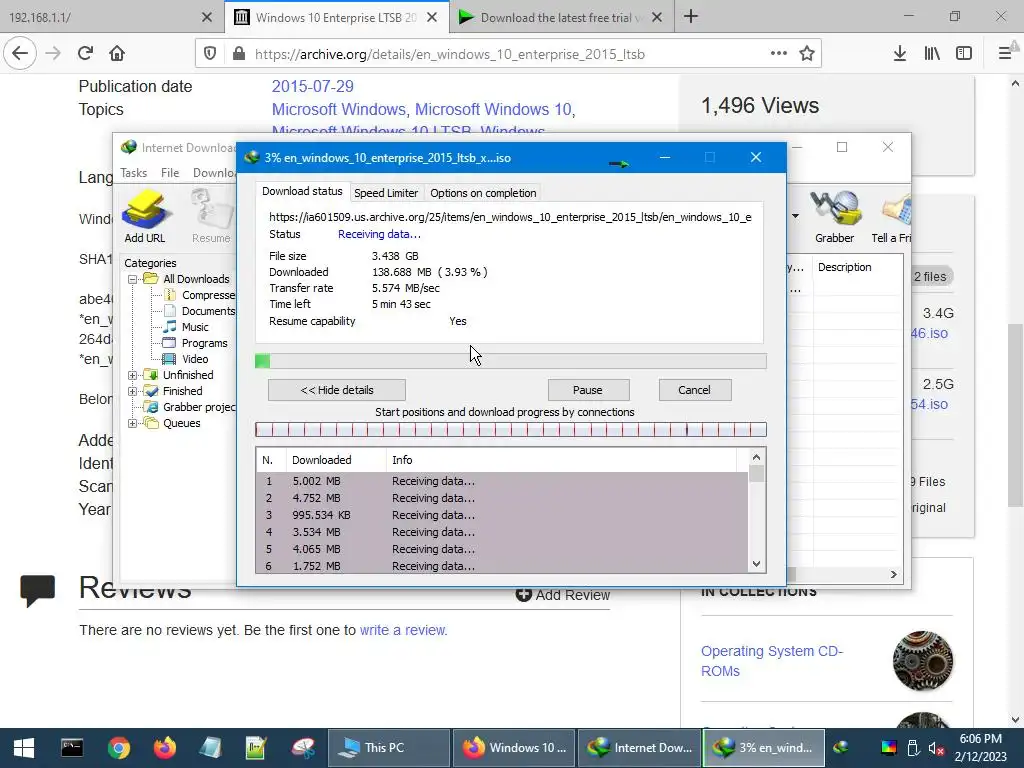The image size is (1024, 768).
Task: Click right arrow of IDM horizontal scrollbar
Action: [893, 574]
